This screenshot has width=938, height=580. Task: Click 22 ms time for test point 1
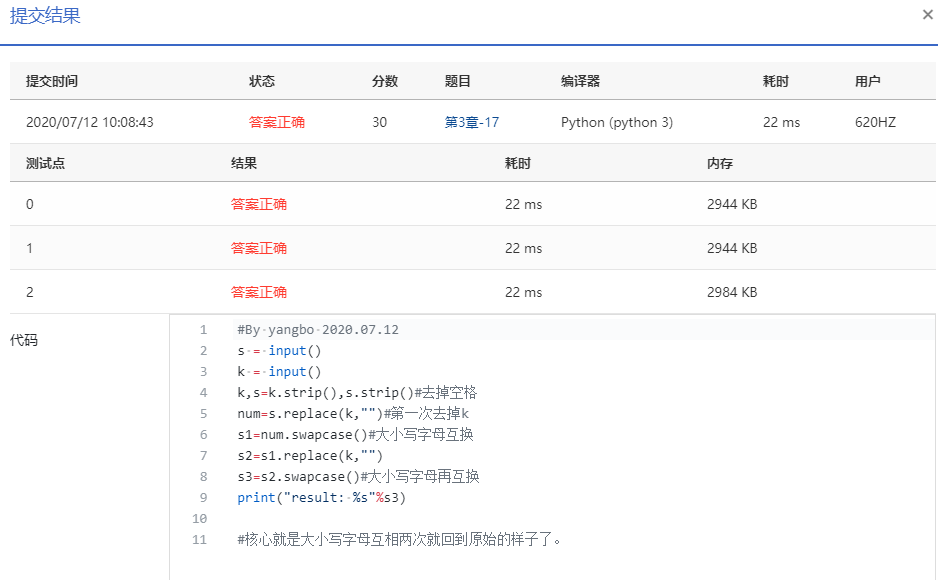tap(523, 248)
